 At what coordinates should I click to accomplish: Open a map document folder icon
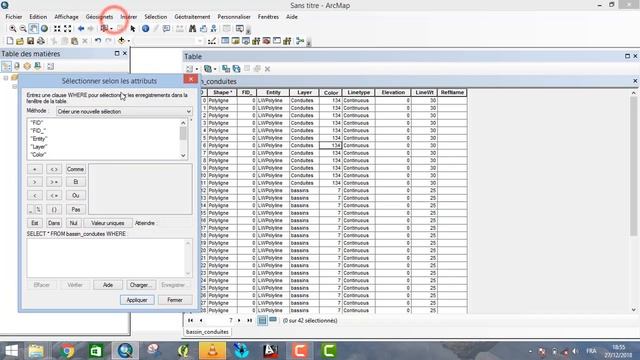pos(20,41)
